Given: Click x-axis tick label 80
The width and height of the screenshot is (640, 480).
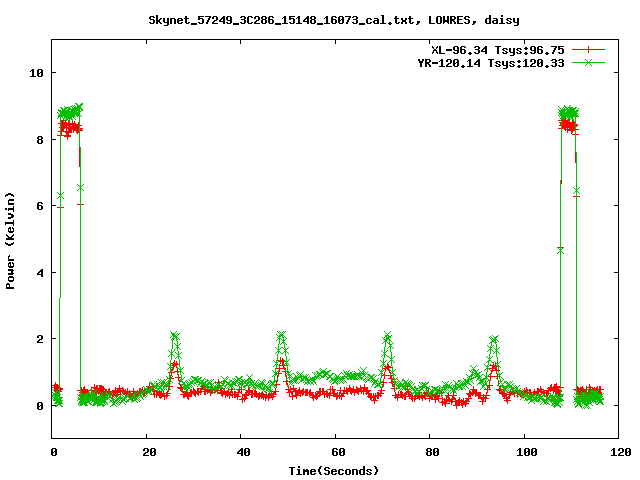Looking at the screenshot, I should pyautogui.click(x=433, y=452).
